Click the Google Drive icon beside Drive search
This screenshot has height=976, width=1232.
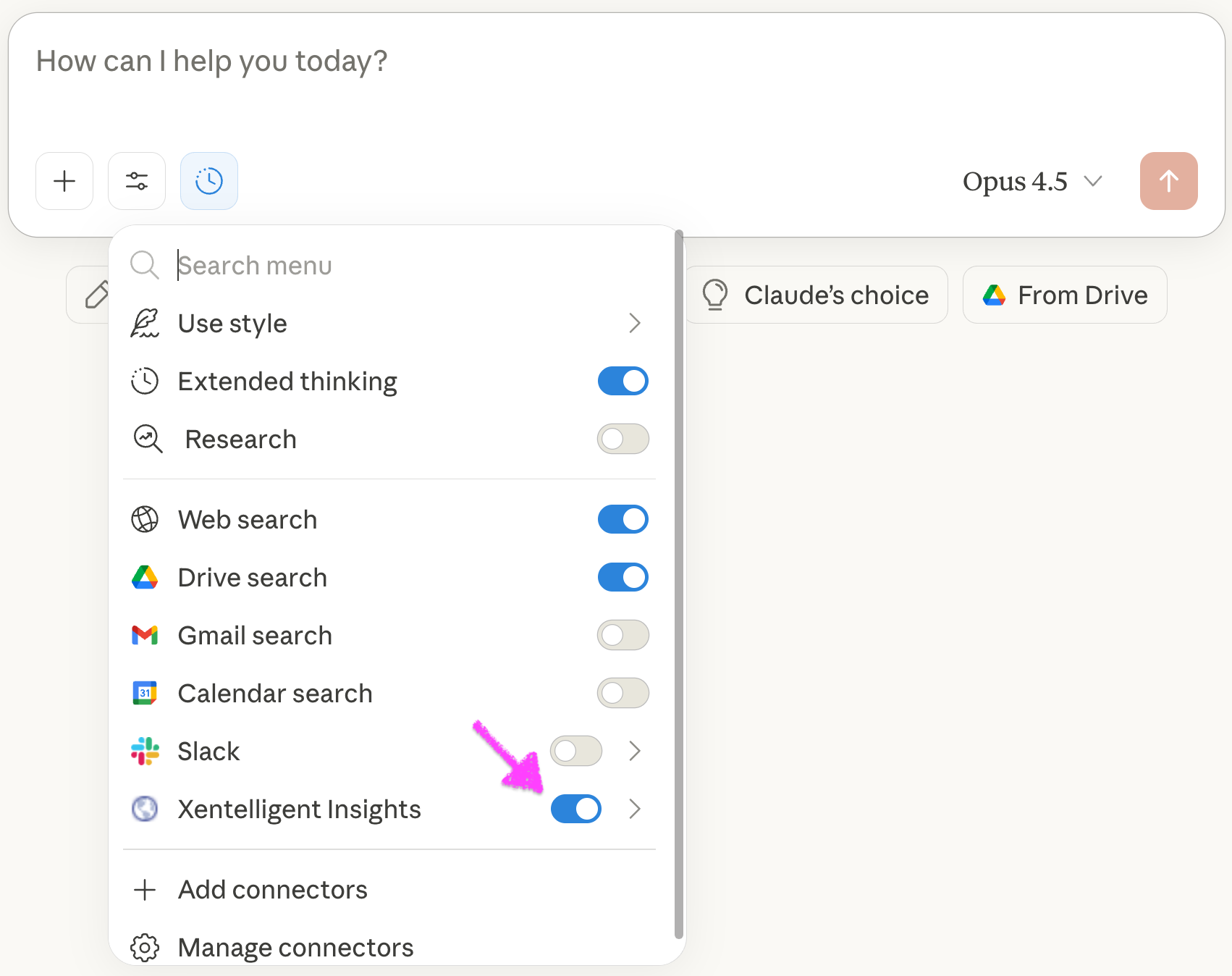(x=145, y=577)
